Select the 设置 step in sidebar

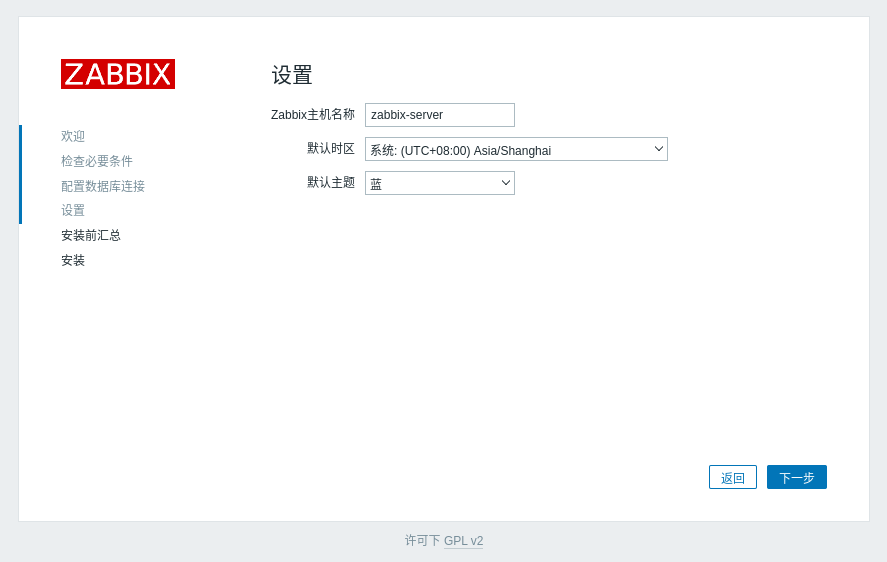(73, 211)
